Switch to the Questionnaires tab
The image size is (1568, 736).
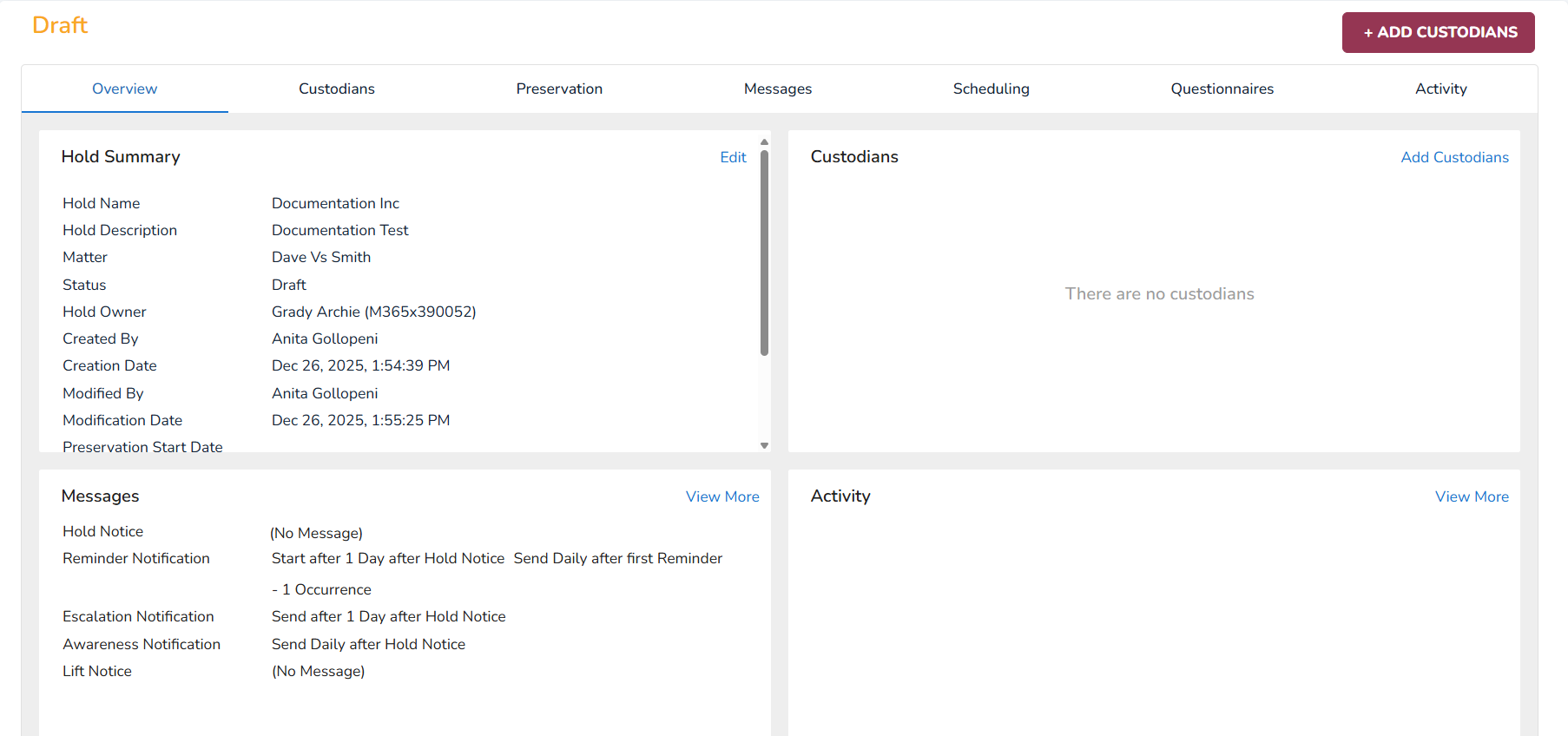[x=1222, y=89]
